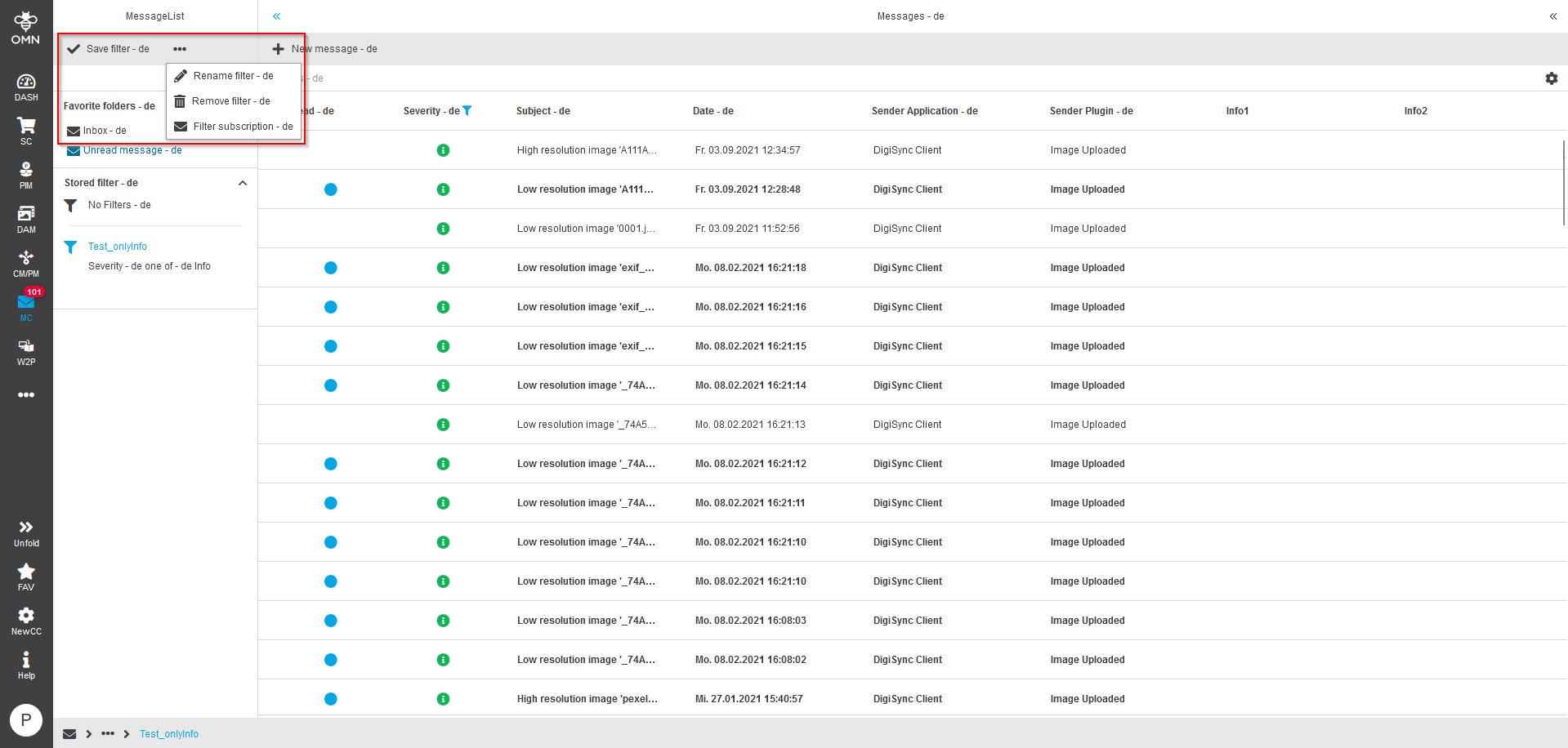Click the message list vertical scrollbar
The height and width of the screenshot is (748, 1568).
[x=1563, y=183]
